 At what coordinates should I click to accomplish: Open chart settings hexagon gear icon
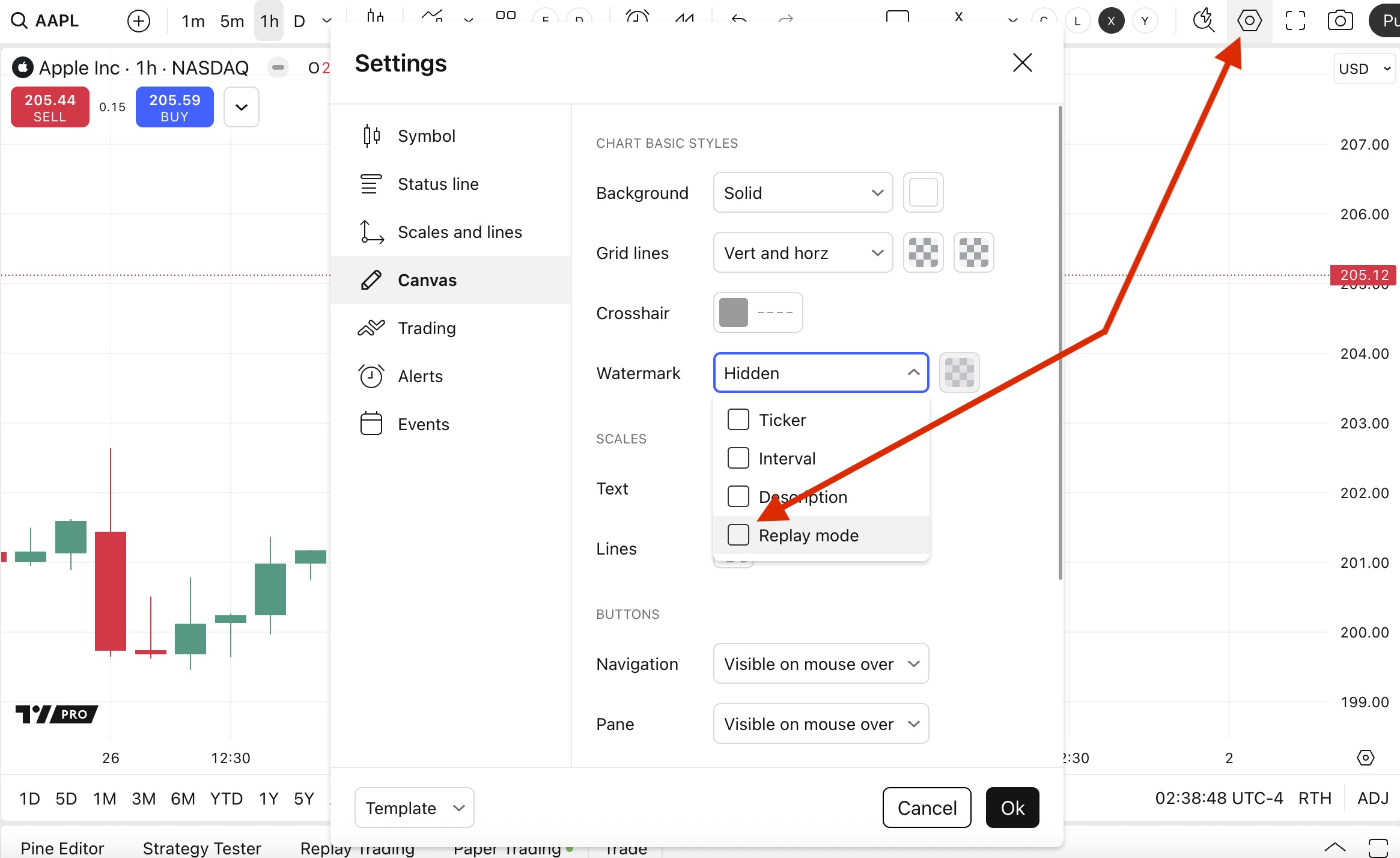tap(1249, 21)
